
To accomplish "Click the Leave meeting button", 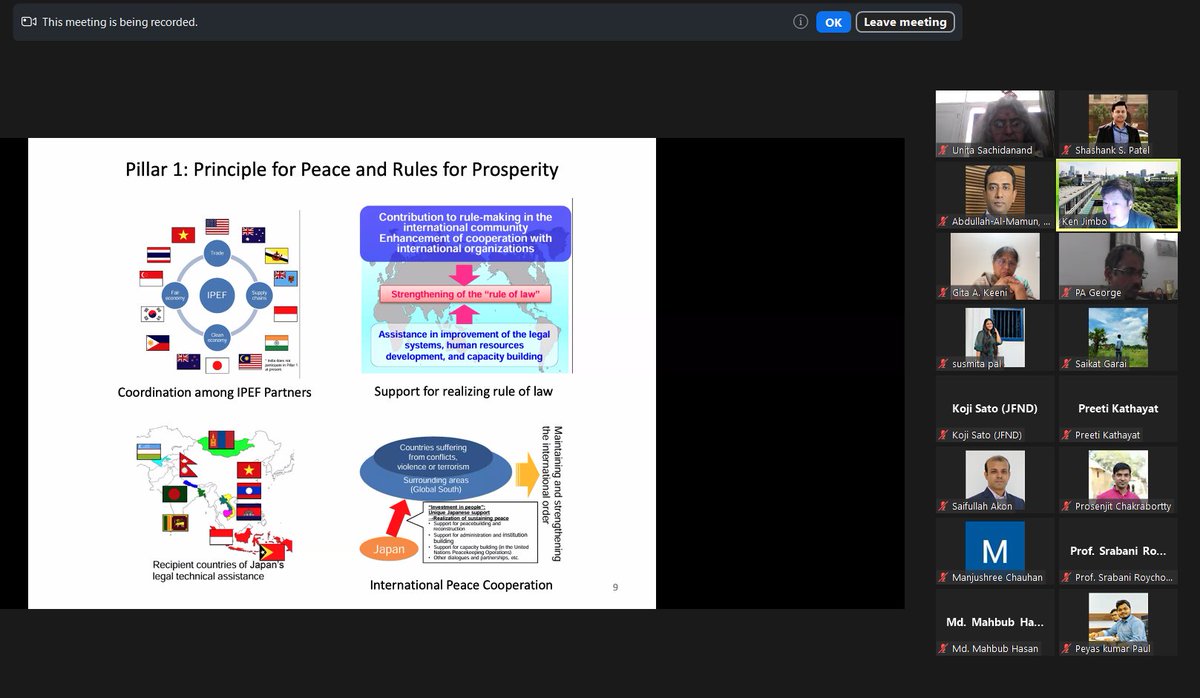I will (x=905, y=22).
